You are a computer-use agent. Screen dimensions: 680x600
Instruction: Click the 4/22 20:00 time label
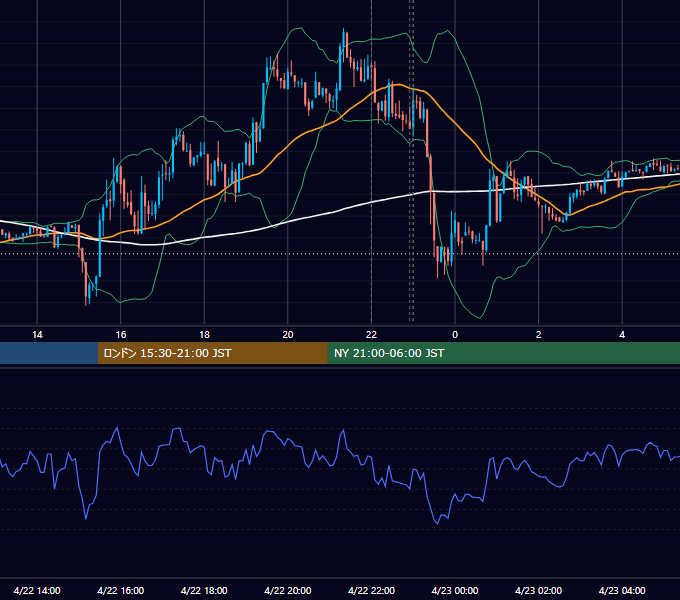tap(288, 590)
